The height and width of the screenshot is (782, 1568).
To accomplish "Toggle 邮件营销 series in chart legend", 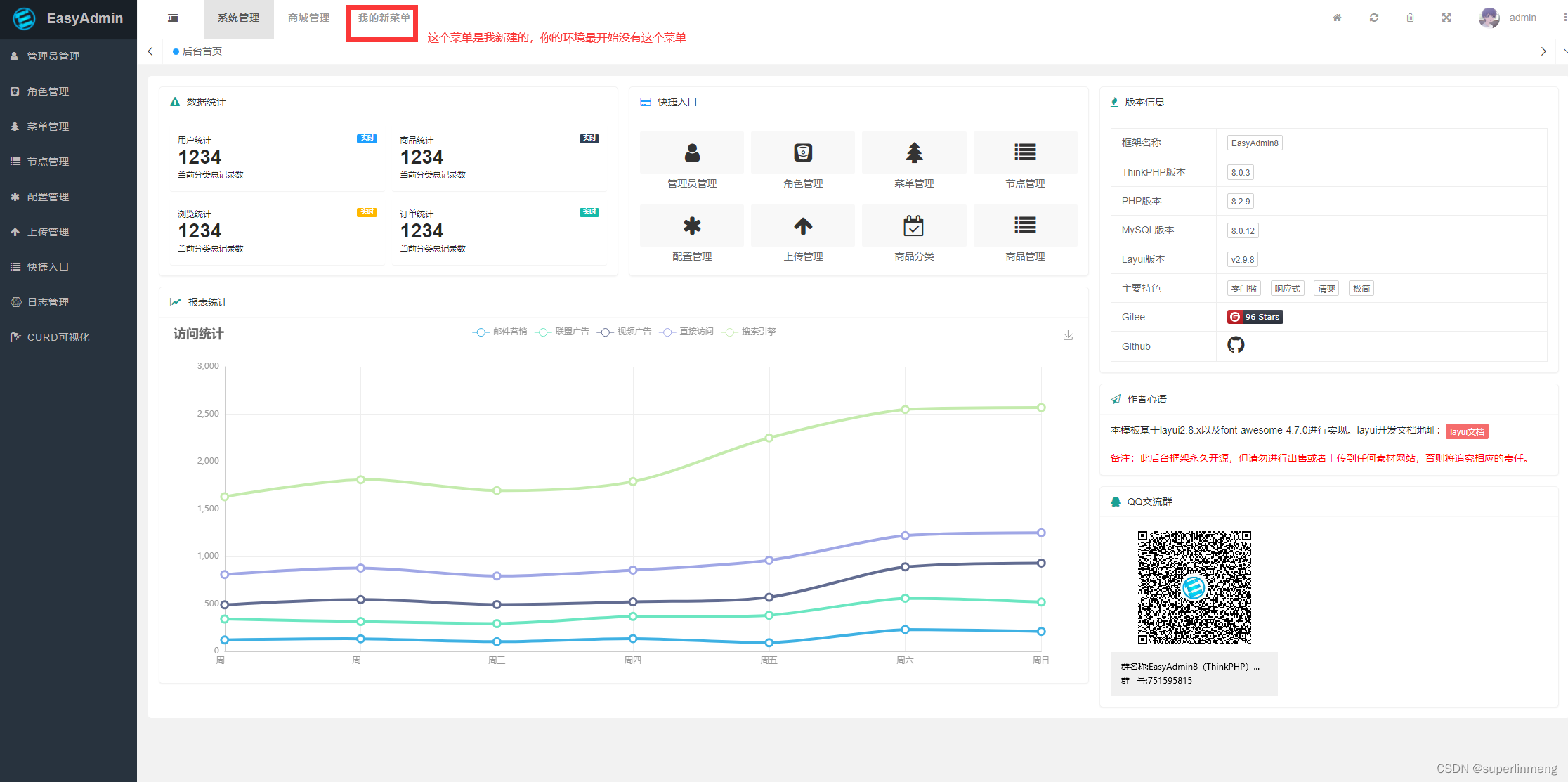I will (x=499, y=332).
